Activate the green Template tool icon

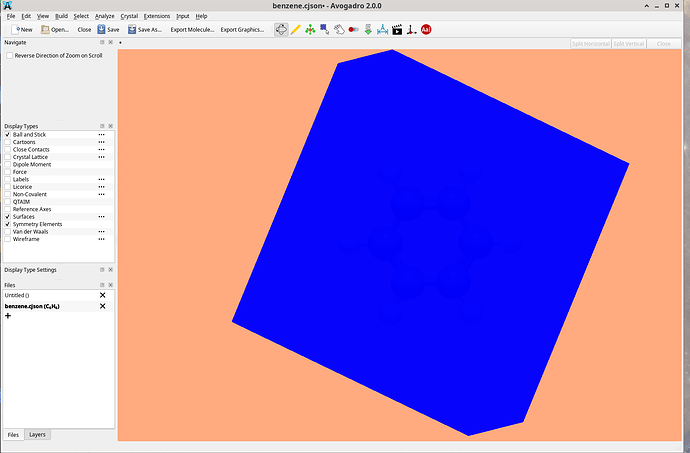[x=310, y=29]
